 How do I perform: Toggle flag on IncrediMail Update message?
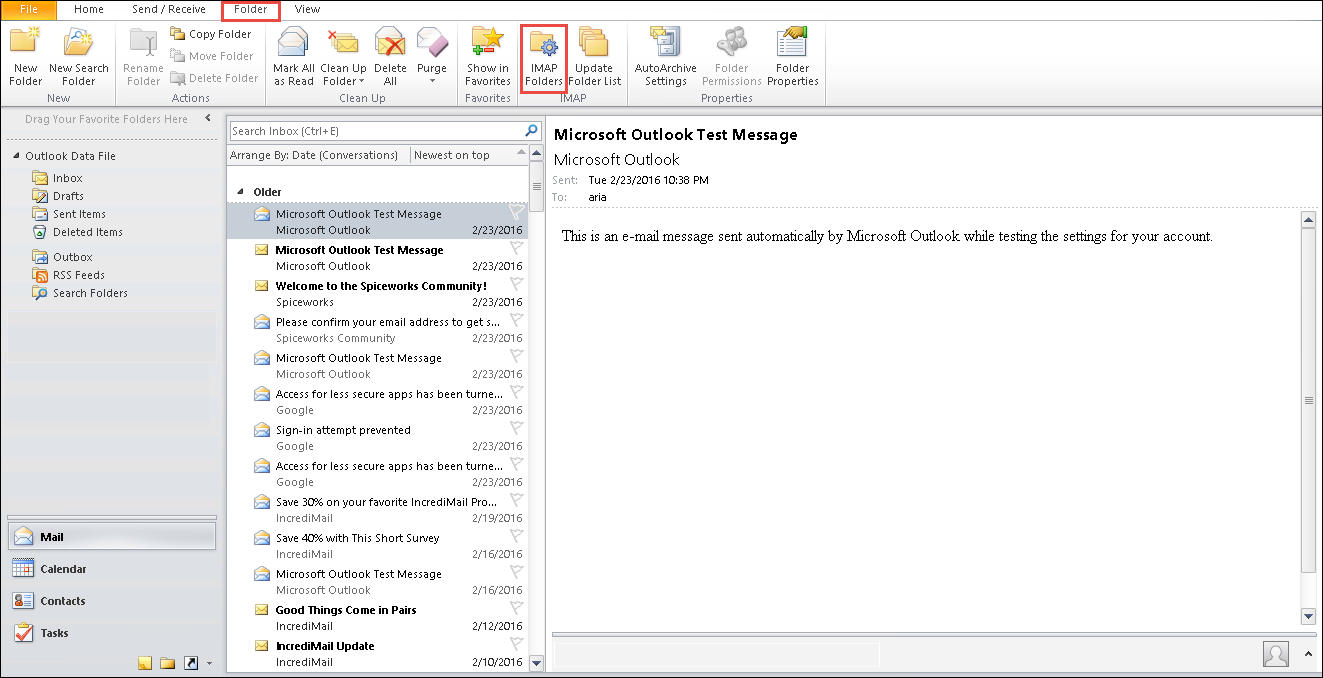(516, 644)
